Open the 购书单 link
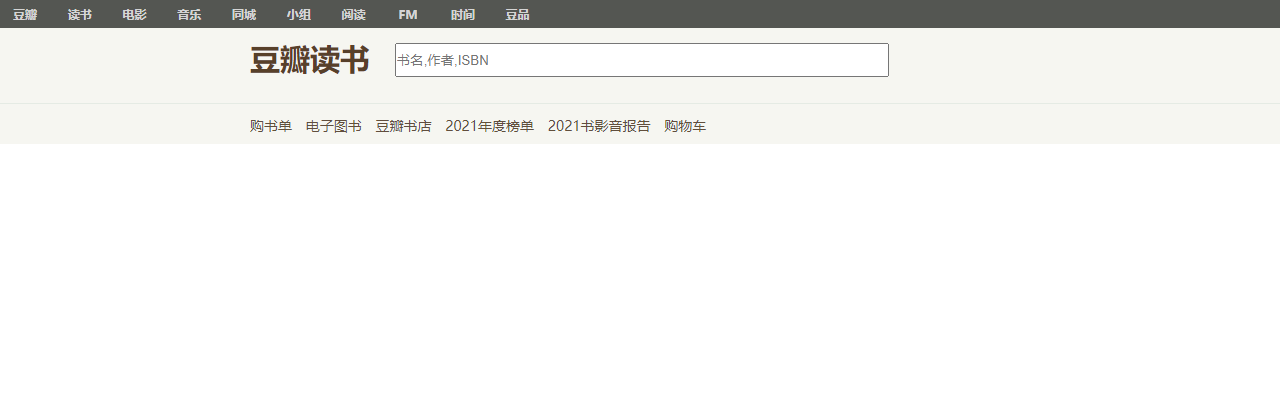The height and width of the screenshot is (407, 1280). click(271, 126)
